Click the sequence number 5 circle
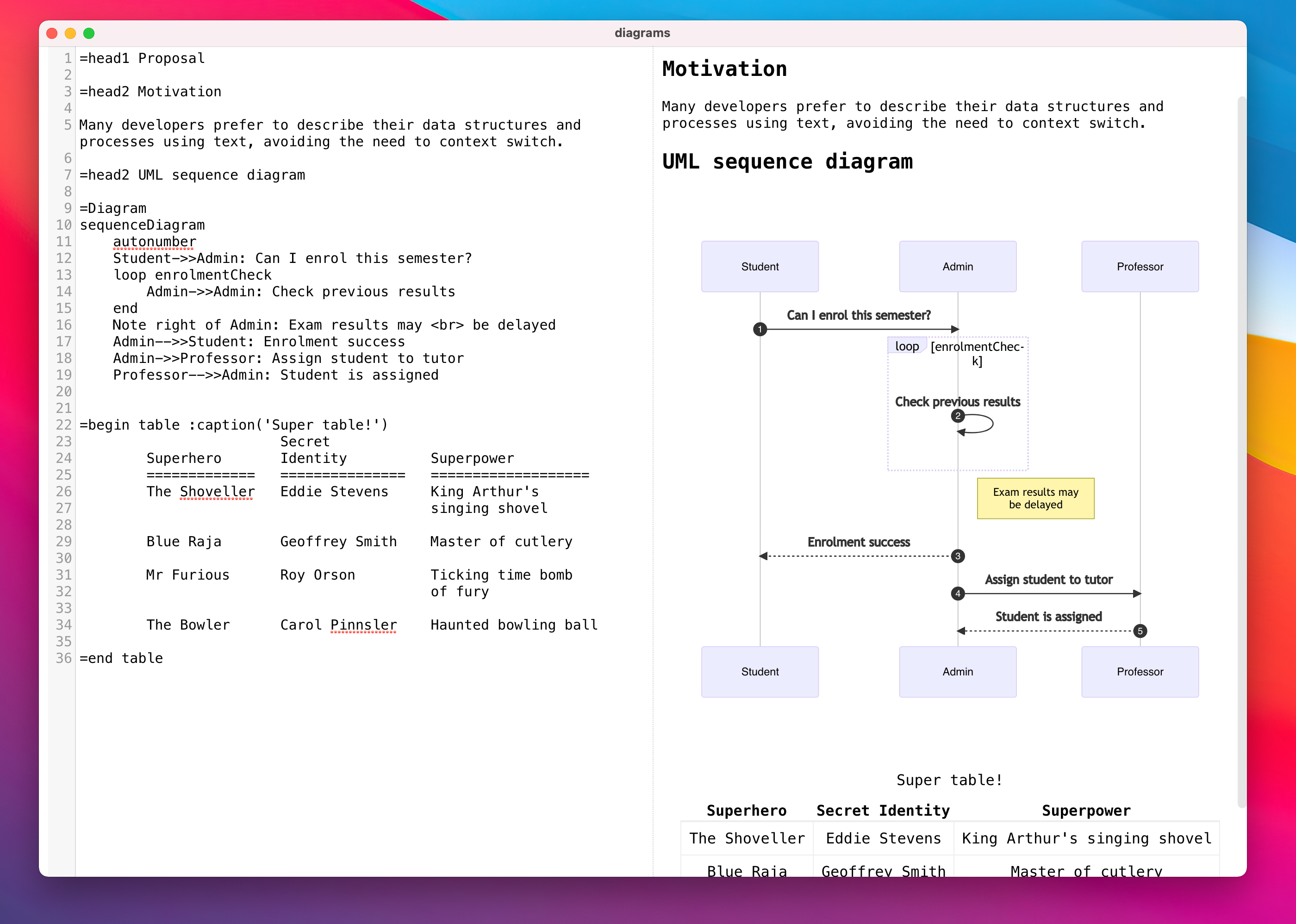1296x924 pixels. [x=1140, y=631]
